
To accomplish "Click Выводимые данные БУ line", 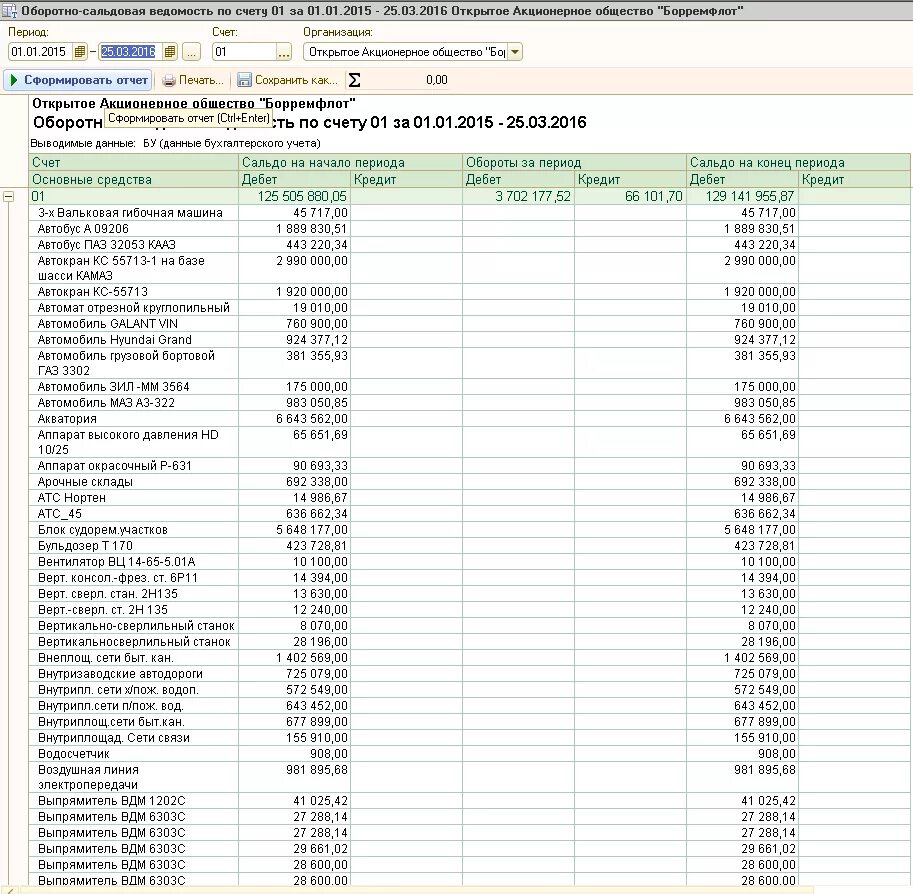I will point(175,143).
